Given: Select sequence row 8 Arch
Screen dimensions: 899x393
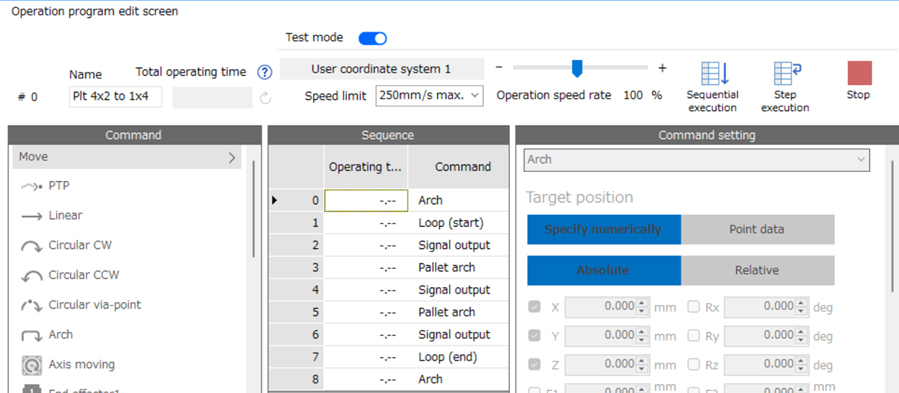Looking at the screenshot, I should coord(389,379).
